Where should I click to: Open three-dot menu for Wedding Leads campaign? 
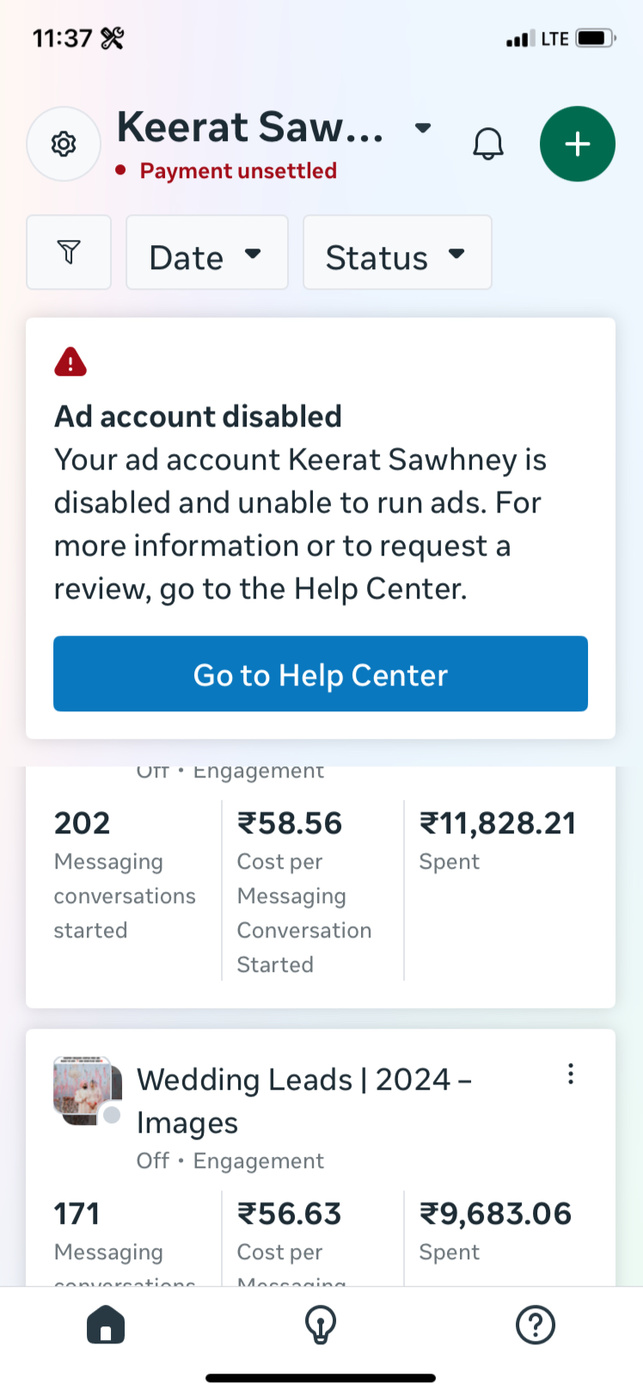pos(570,1074)
